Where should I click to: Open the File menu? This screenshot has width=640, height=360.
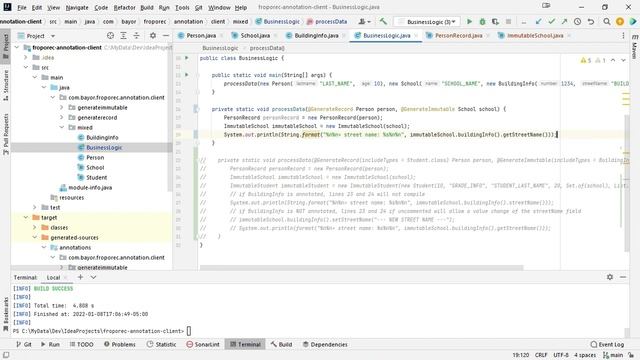coord(22,7)
